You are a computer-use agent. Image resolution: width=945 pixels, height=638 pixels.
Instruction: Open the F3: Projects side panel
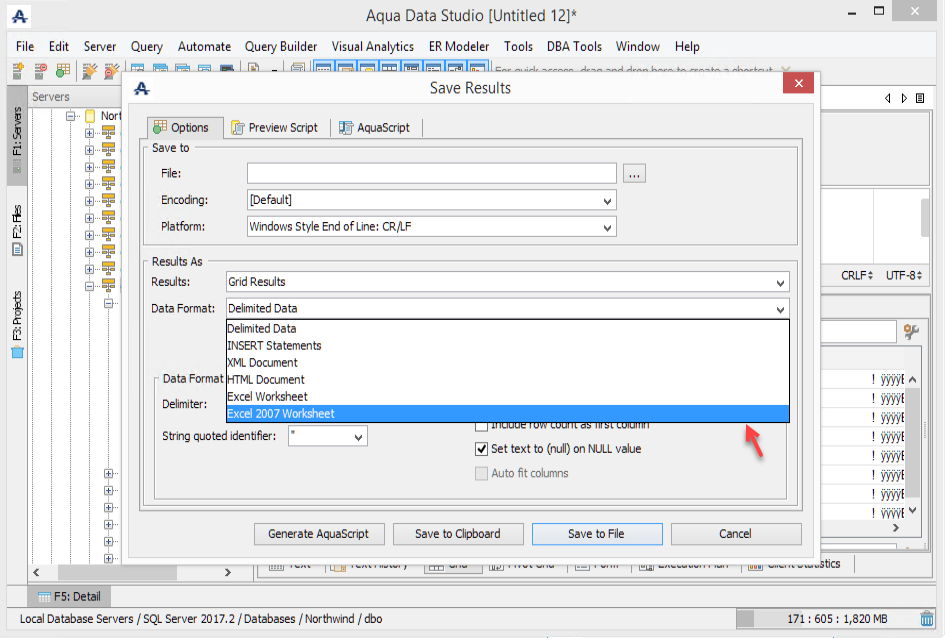(17, 322)
